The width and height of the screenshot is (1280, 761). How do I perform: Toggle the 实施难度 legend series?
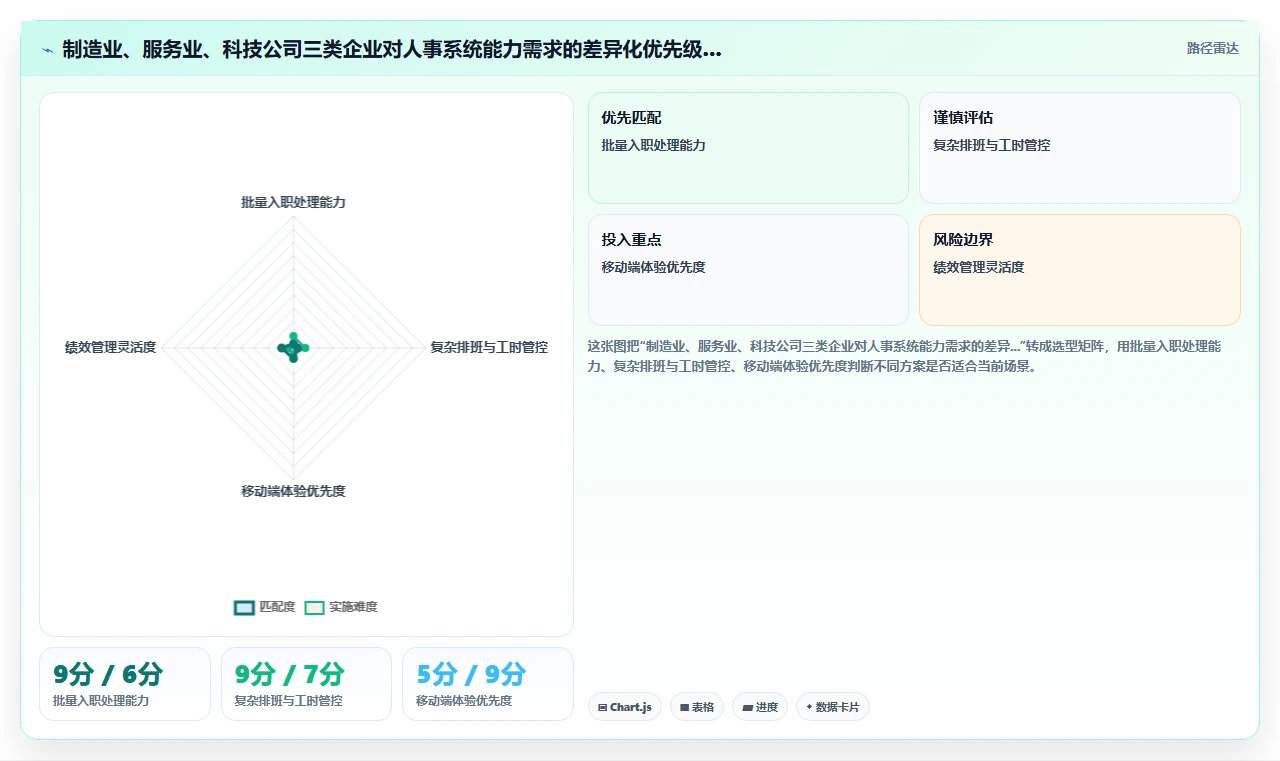[341, 607]
